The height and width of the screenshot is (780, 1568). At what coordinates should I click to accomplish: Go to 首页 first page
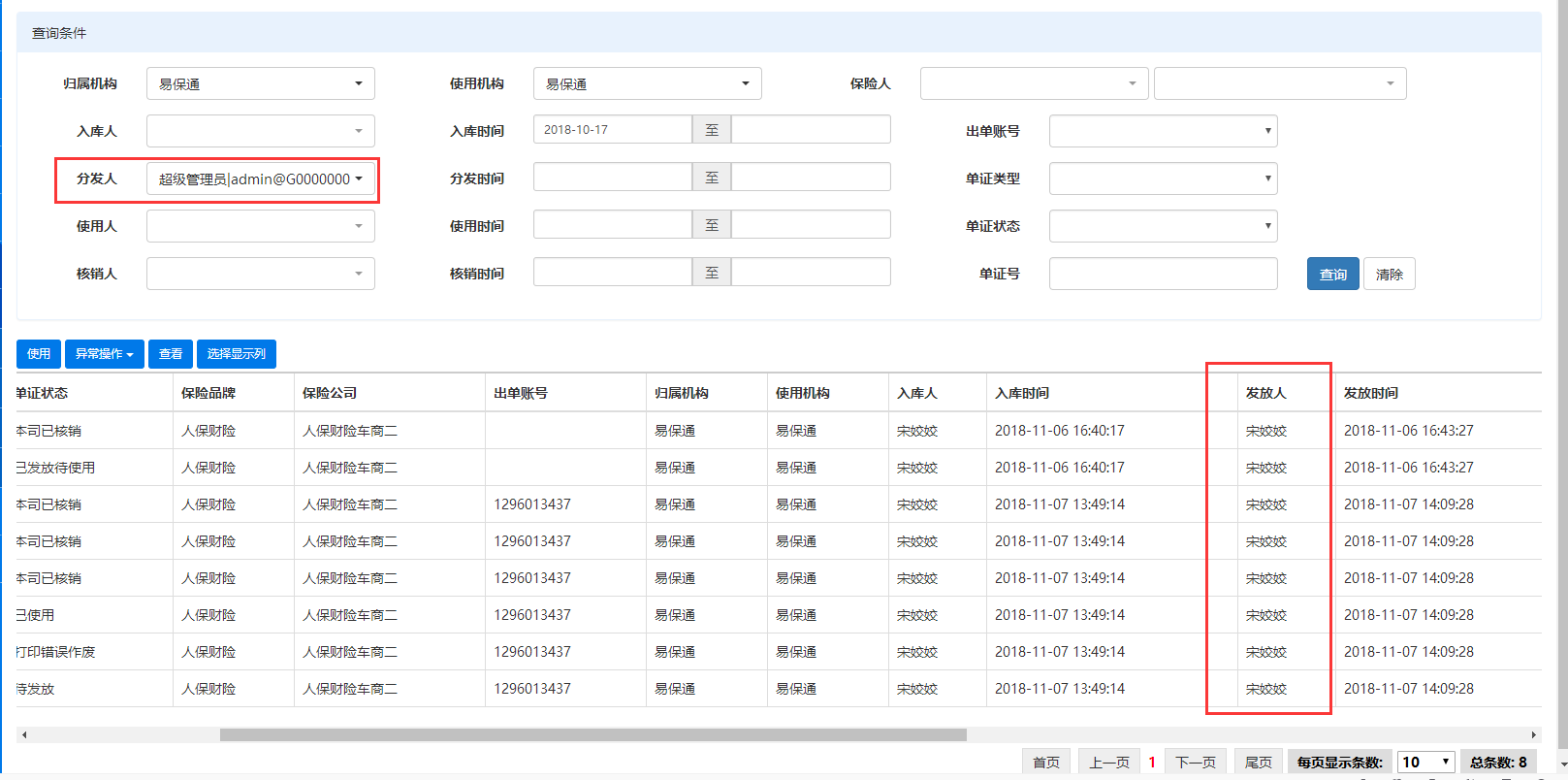coord(1046,763)
